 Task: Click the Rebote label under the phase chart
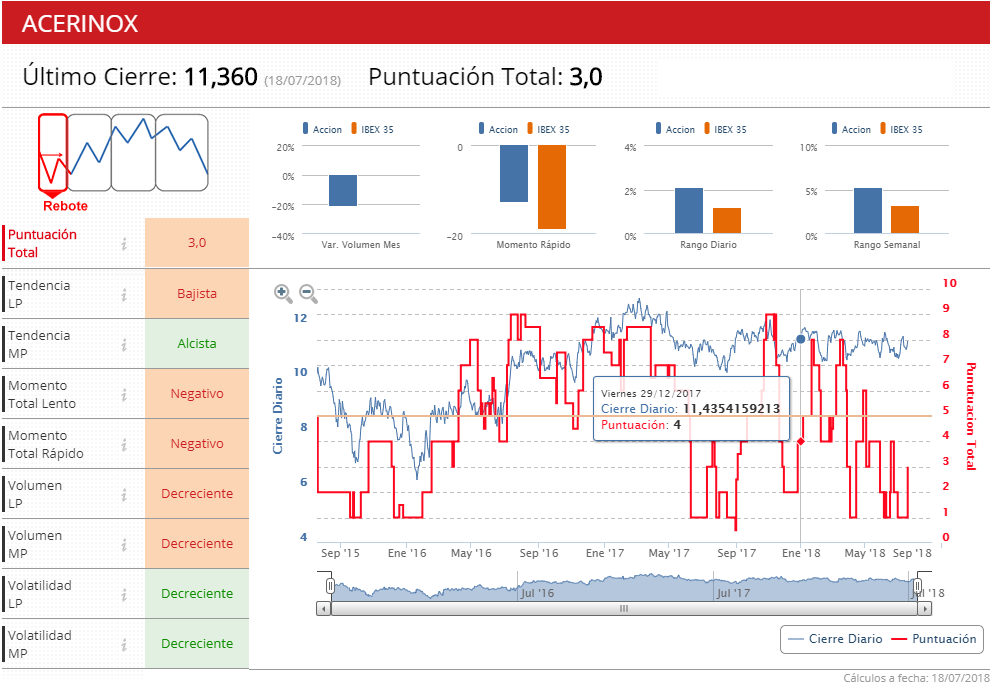65,206
